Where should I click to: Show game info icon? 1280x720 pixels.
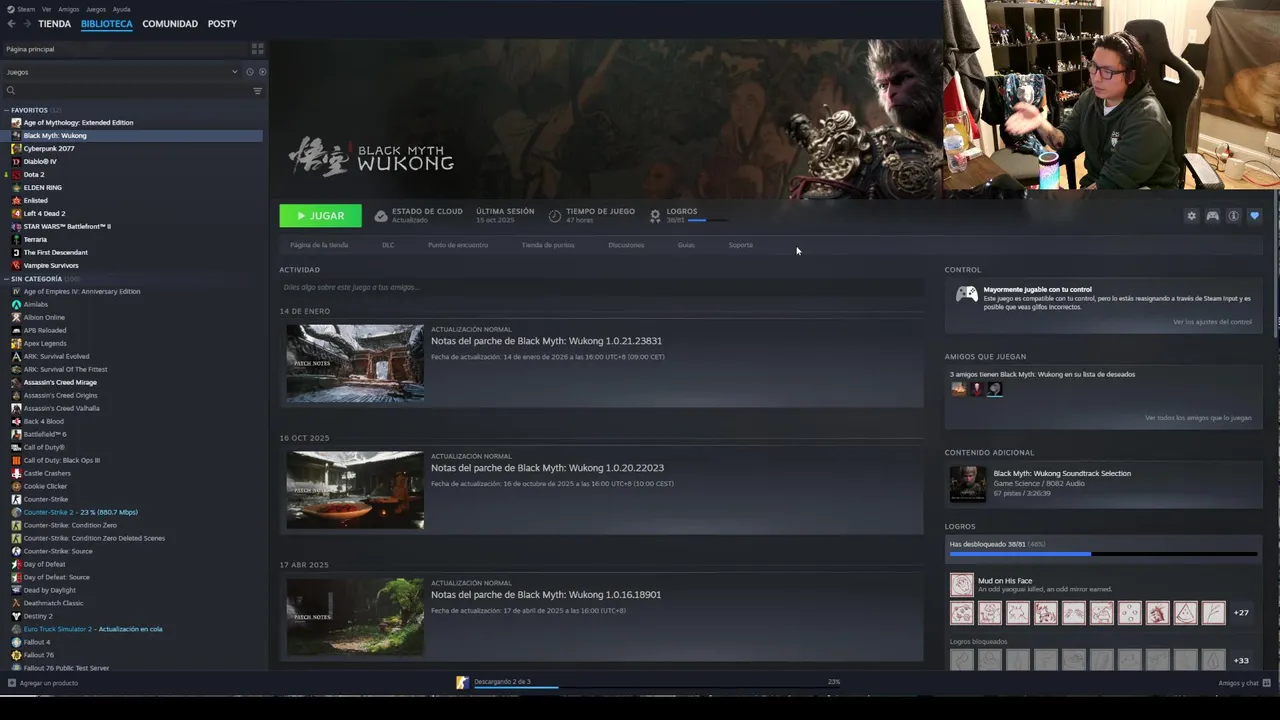(1233, 216)
